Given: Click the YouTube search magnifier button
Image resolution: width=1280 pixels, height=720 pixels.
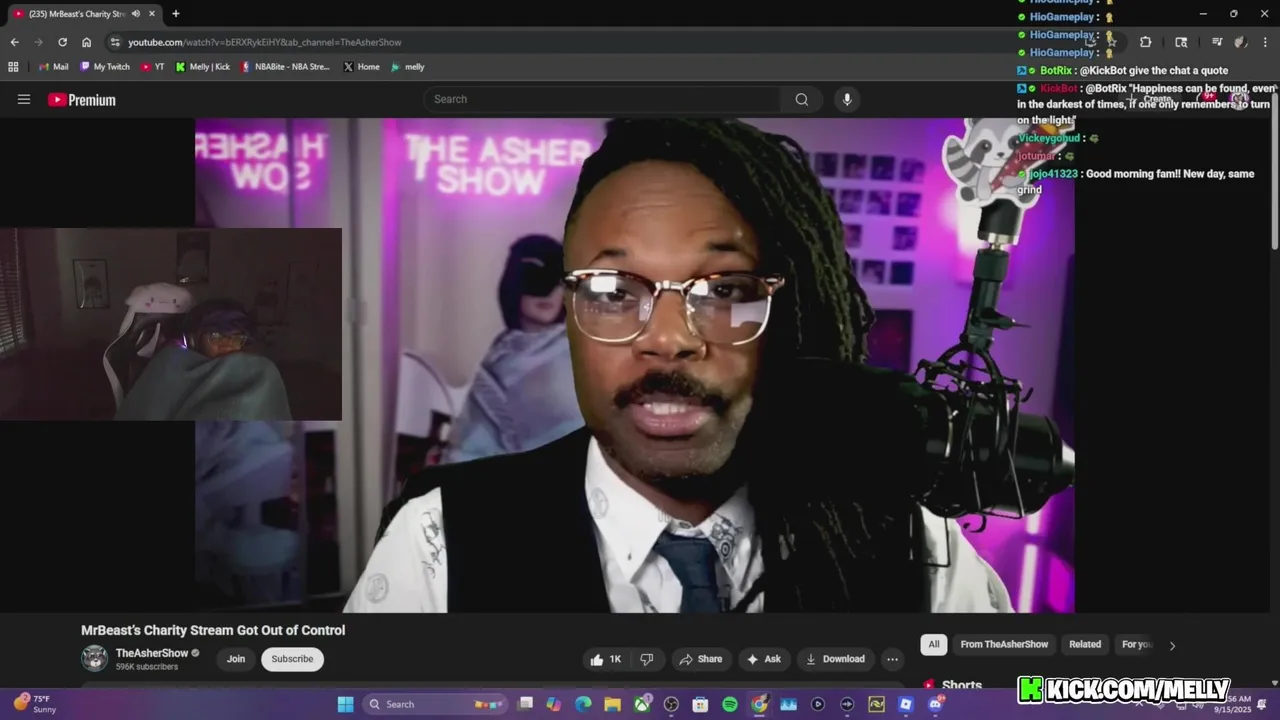Looking at the screenshot, I should (x=801, y=99).
